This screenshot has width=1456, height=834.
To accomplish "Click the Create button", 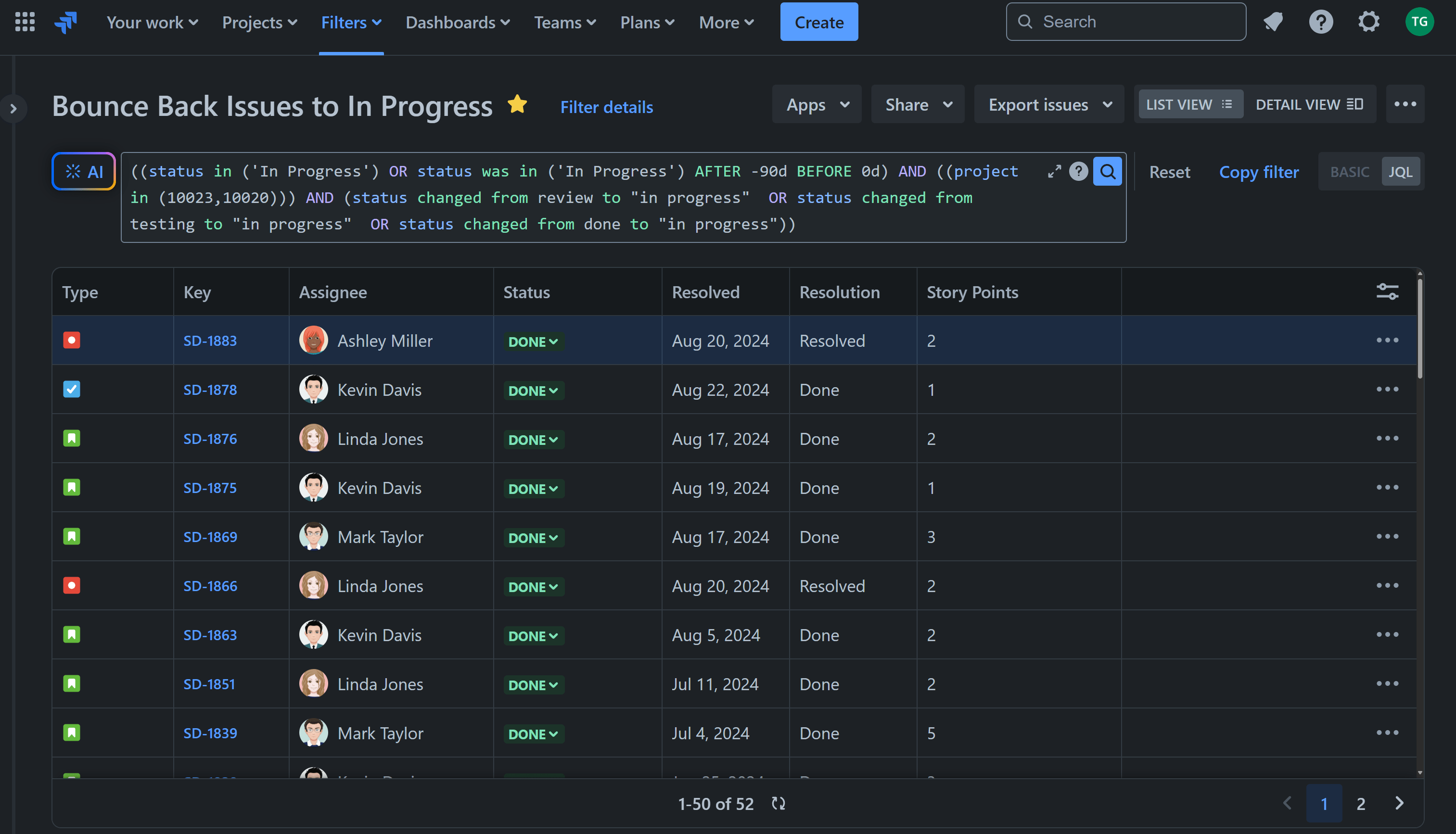I will click(818, 22).
